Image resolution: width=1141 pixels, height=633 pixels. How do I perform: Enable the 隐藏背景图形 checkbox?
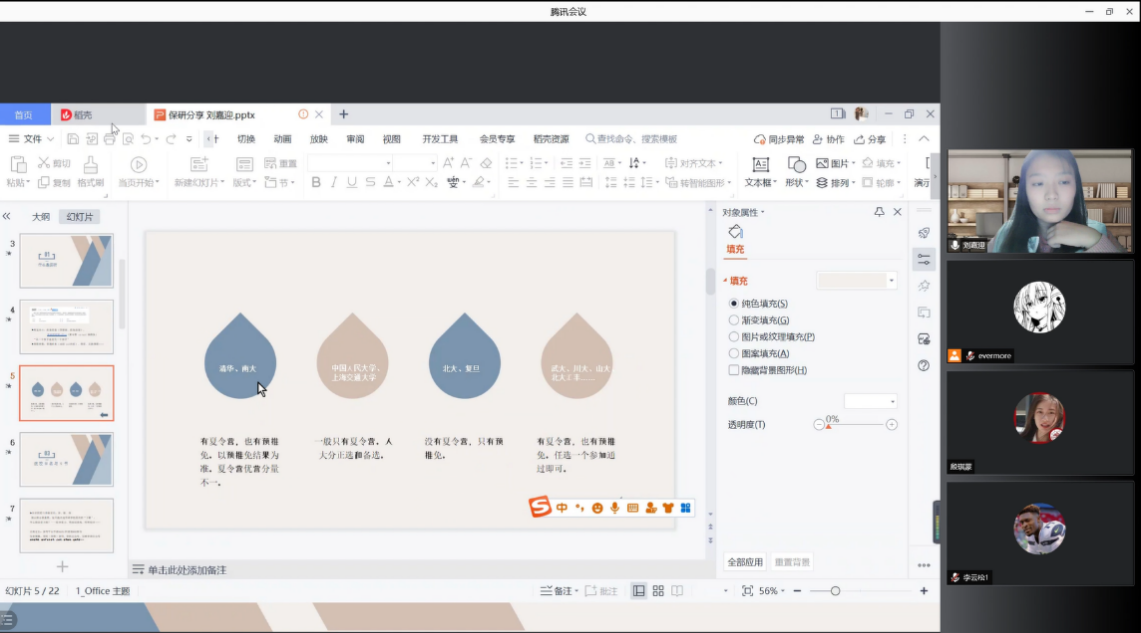(x=734, y=370)
